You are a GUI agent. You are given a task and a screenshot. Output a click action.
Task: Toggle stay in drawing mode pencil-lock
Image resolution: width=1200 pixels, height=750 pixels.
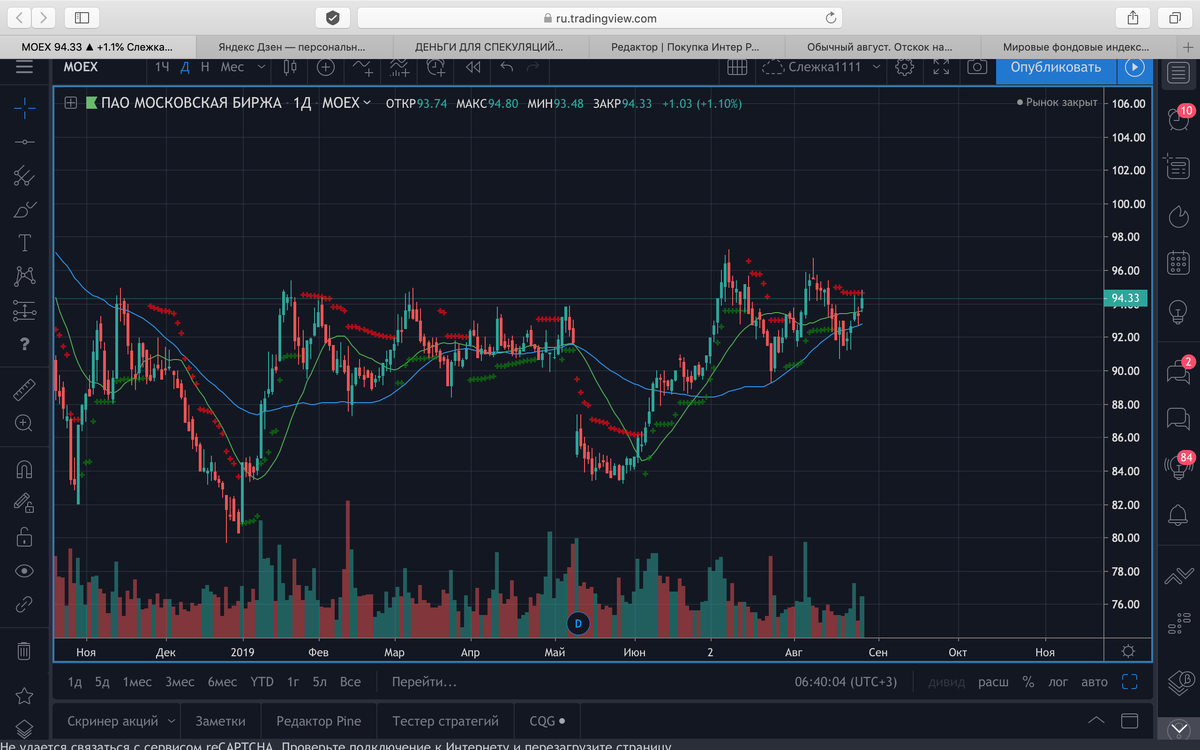click(24, 503)
